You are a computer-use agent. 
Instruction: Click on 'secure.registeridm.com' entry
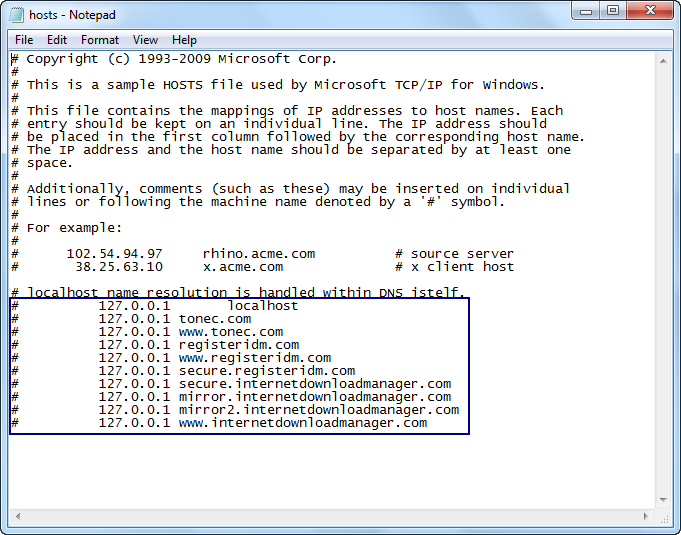pyautogui.click(x=267, y=371)
